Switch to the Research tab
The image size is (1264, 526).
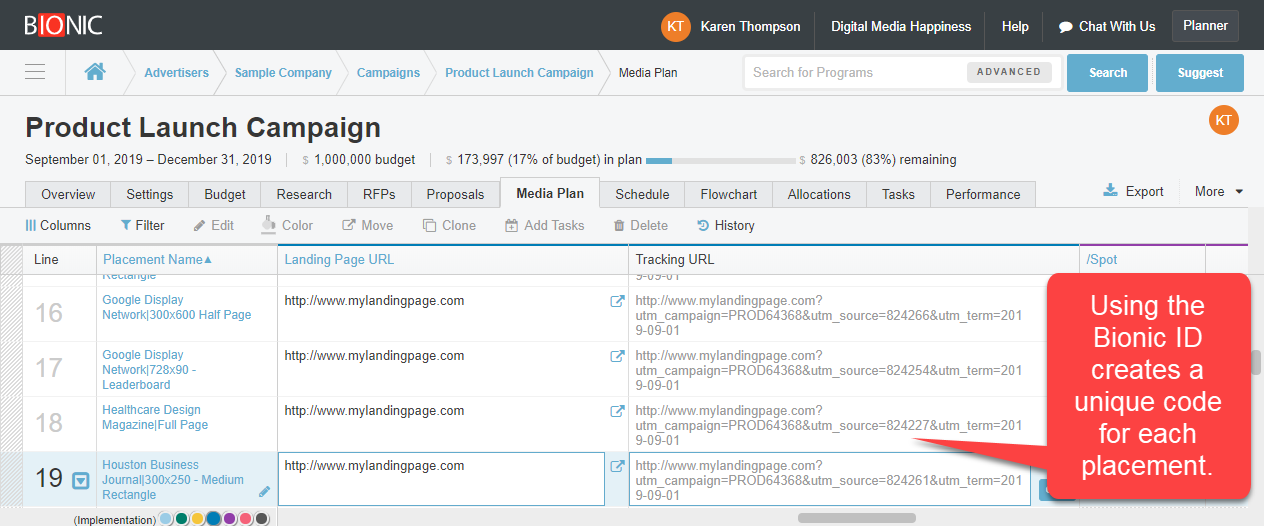[304, 194]
